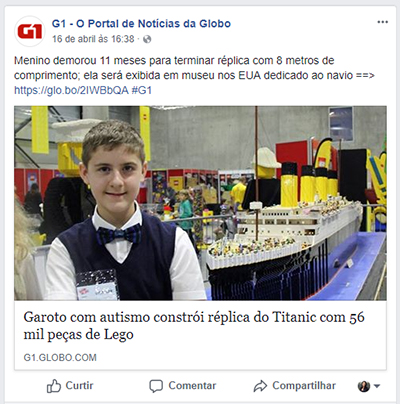Click the #G1 hashtag
The height and width of the screenshot is (404, 400).
[142, 90]
